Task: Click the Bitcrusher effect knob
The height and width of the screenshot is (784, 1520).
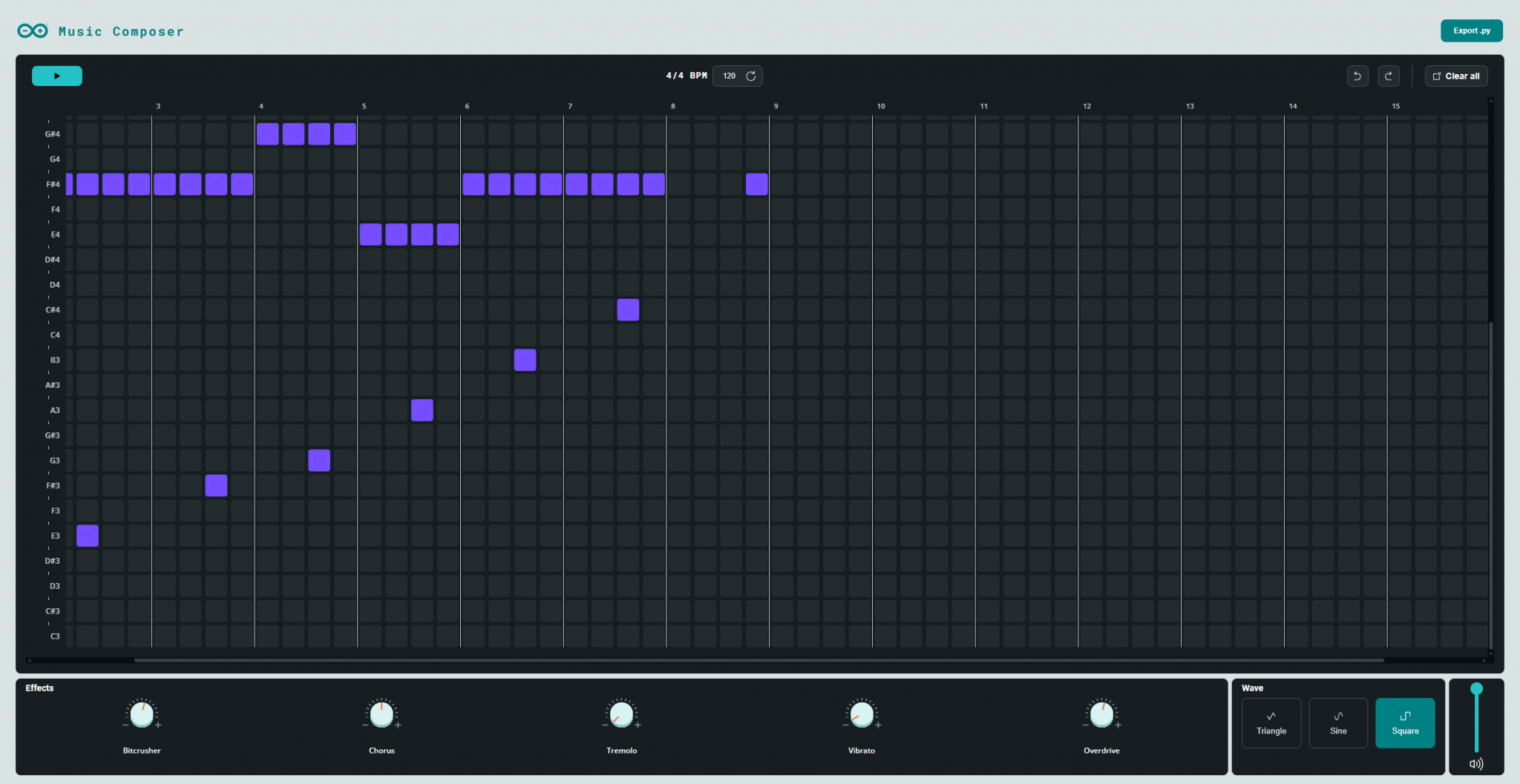Action: point(142,715)
